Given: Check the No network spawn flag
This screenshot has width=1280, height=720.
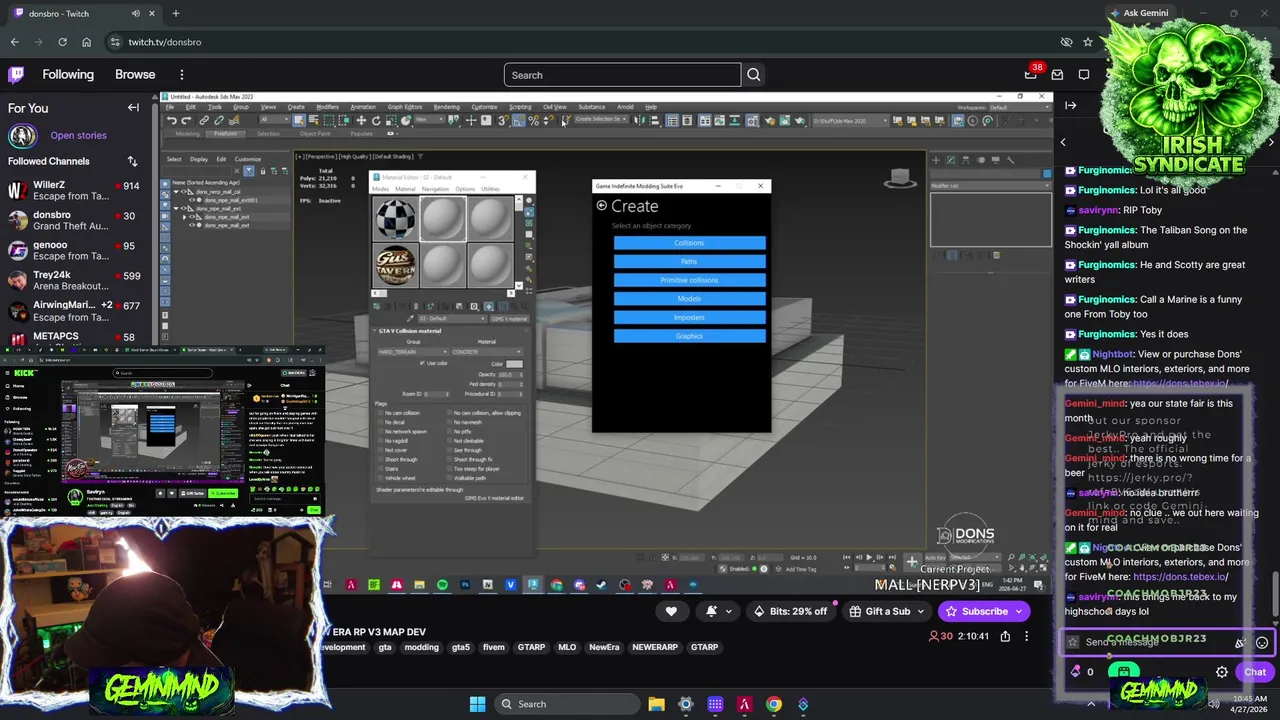Looking at the screenshot, I should point(380,431).
